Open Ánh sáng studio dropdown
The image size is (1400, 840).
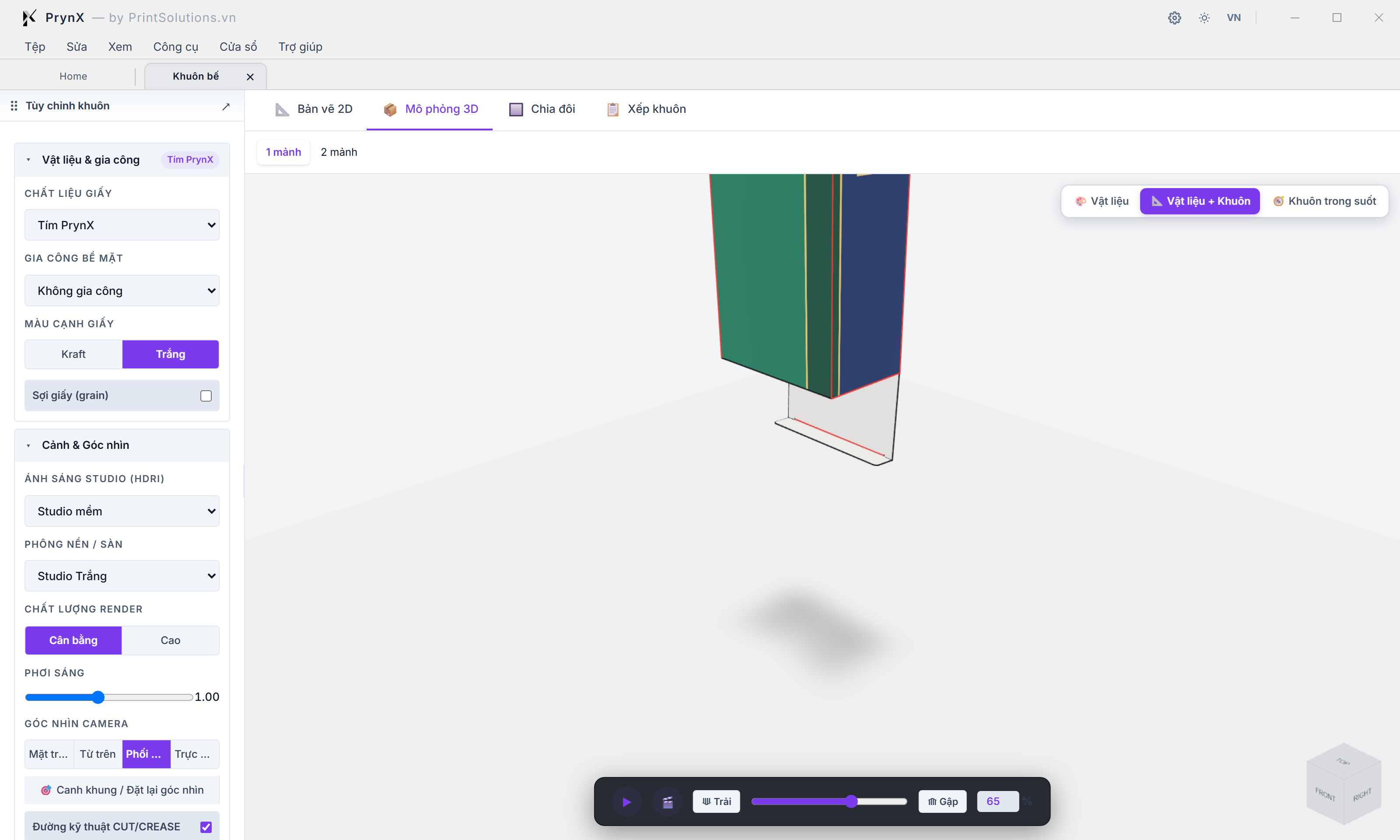tap(122, 511)
